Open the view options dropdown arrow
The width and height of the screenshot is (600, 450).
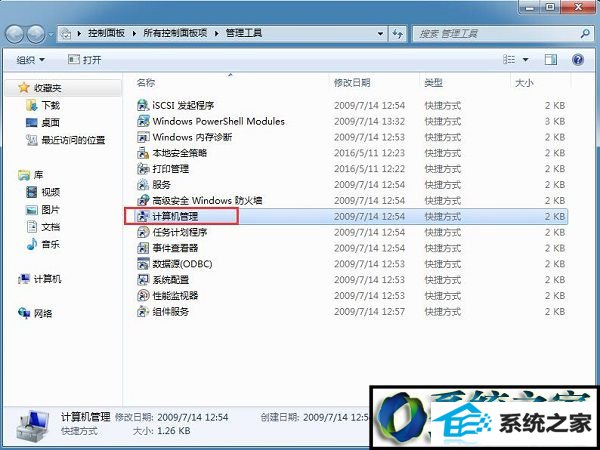pyautogui.click(x=525, y=60)
